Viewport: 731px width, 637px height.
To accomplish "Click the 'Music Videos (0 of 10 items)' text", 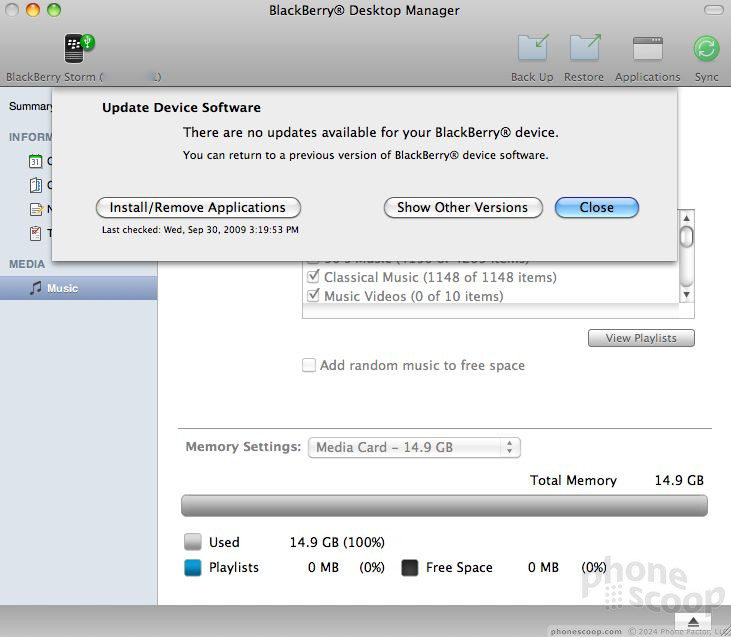I will pyautogui.click(x=414, y=296).
